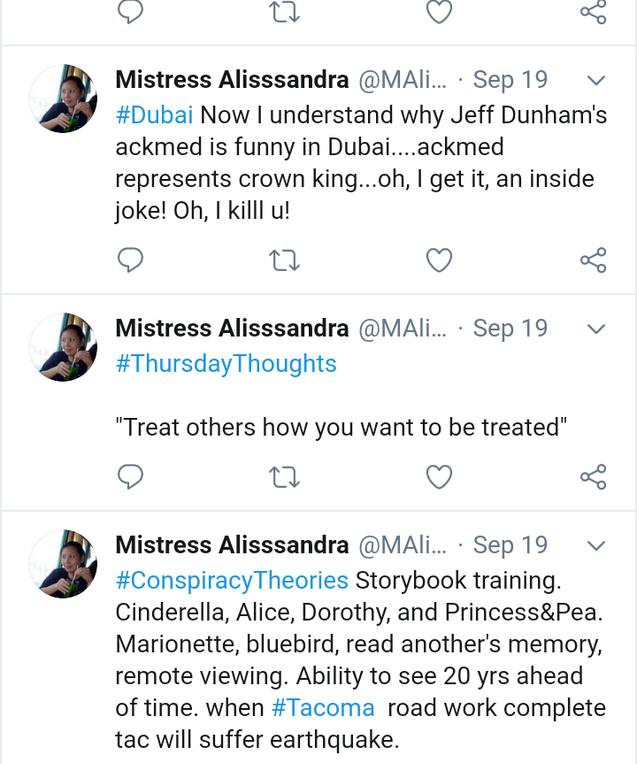Retweet the partially visible top tweet
637x764 pixels.
point(285,12)
